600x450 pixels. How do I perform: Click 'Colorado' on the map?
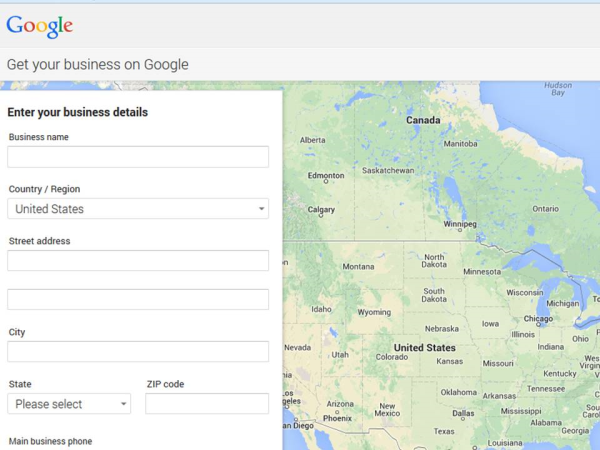tap(391, 357)
